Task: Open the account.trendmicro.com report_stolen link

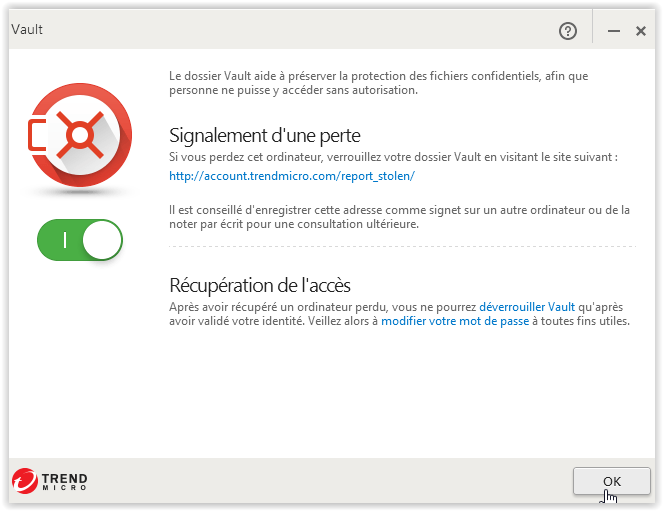Action: [x=292, y=176]
